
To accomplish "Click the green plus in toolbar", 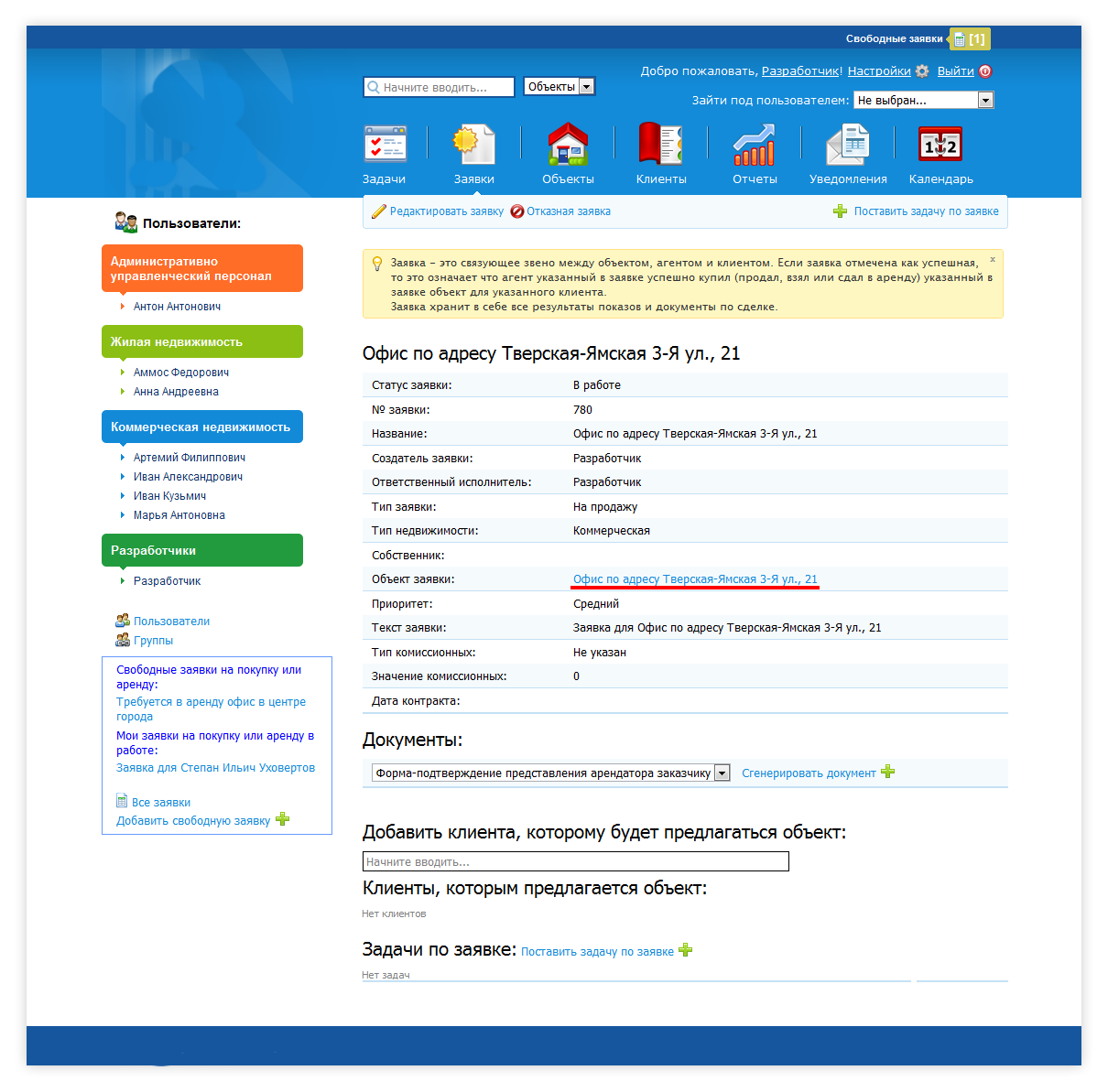I will click(x=840, y=211).
